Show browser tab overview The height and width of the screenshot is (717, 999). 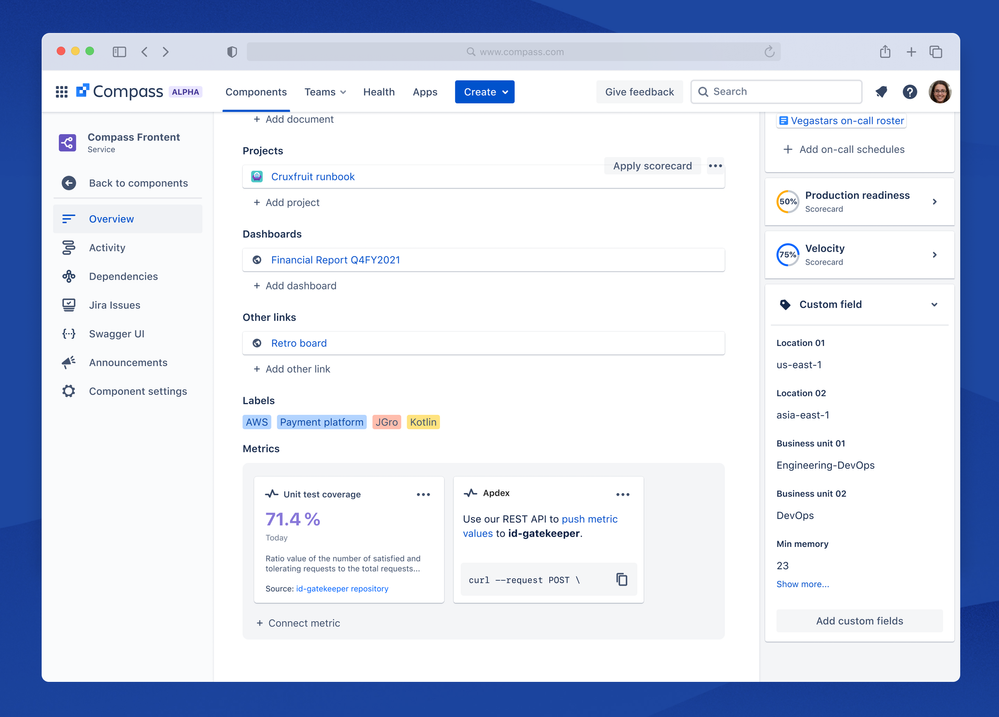935,52
